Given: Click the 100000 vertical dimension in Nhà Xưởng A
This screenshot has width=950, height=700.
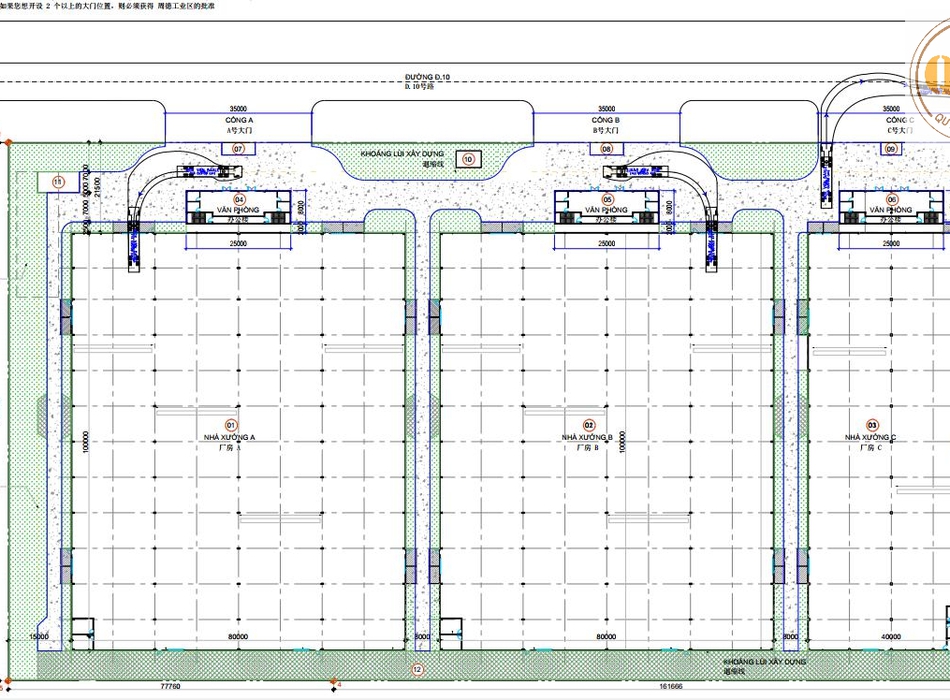Looking at the screenshot, I should pyautogui.click(x=87, y=440).
